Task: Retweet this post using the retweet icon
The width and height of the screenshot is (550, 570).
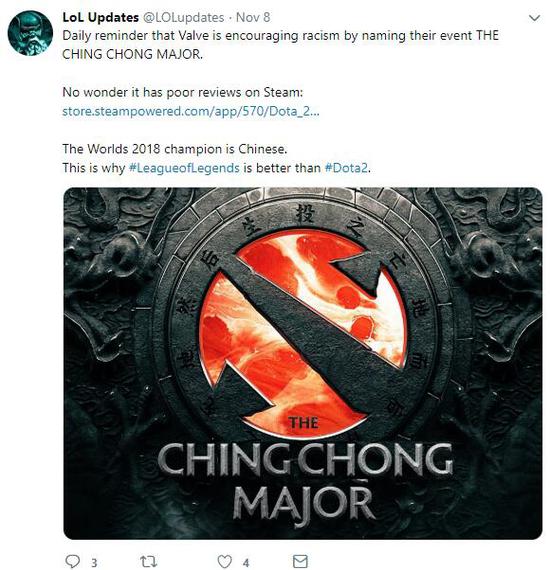Action: [x=149, y=561]
